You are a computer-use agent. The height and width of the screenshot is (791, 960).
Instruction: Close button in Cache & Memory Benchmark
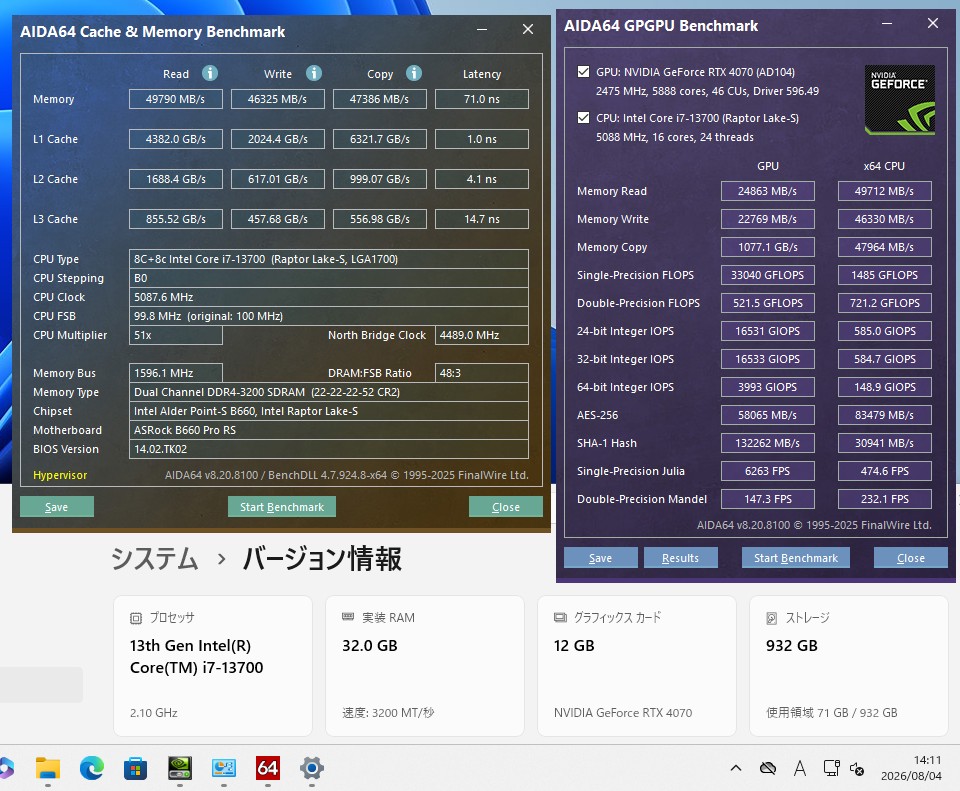[506, 507]
